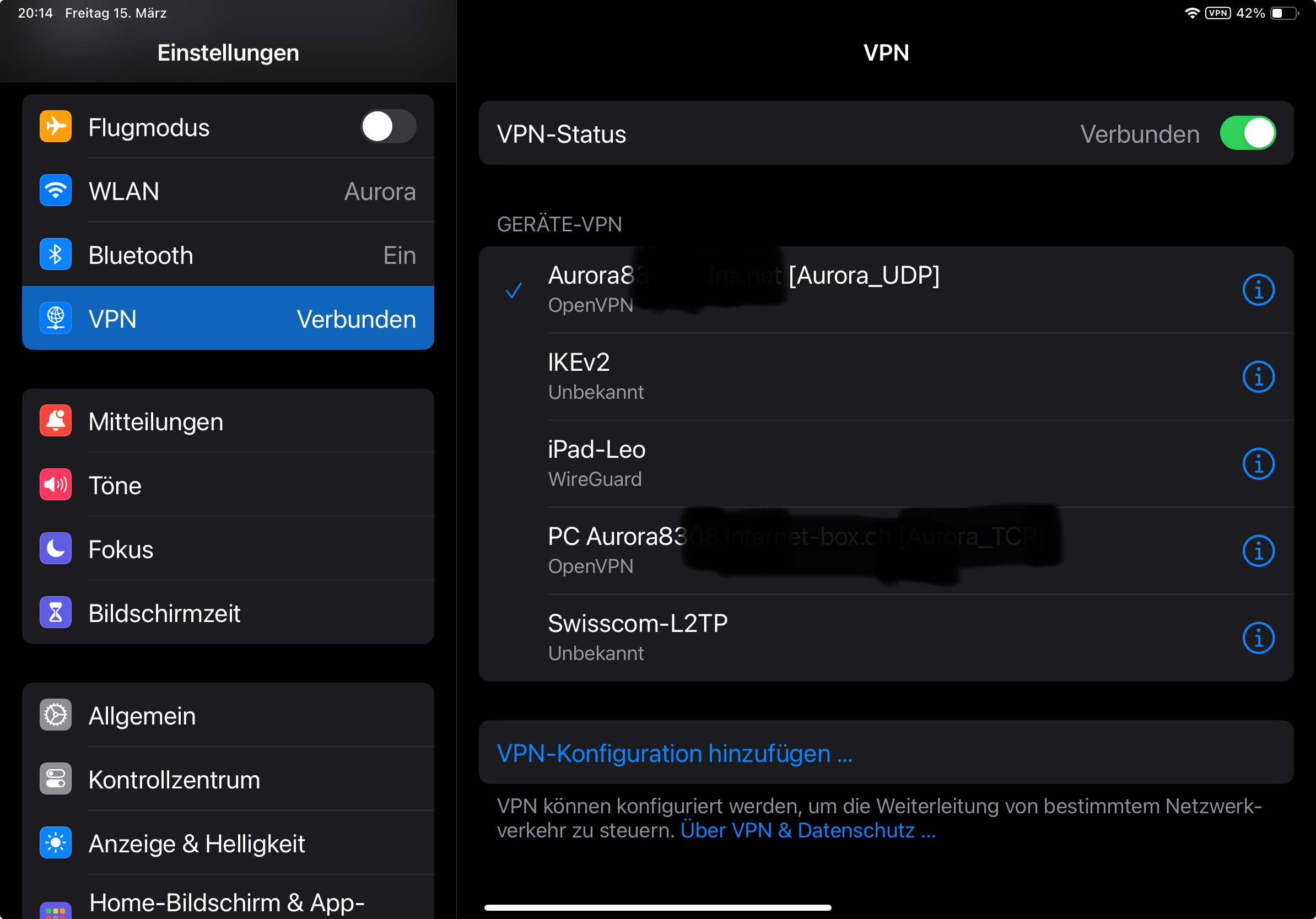Enable the Flugmodus switch
1316x919 pixels.
click(388, 127)
